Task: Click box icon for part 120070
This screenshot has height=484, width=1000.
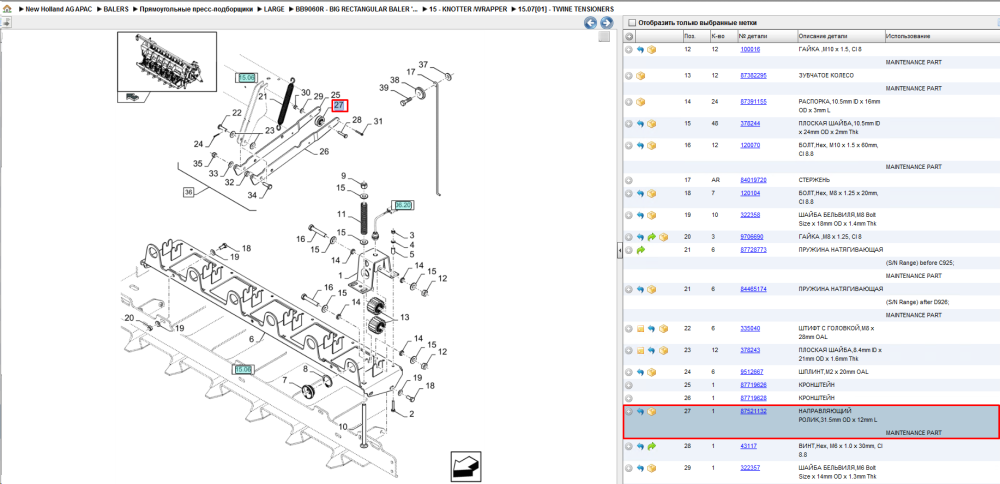Action: 652,145
